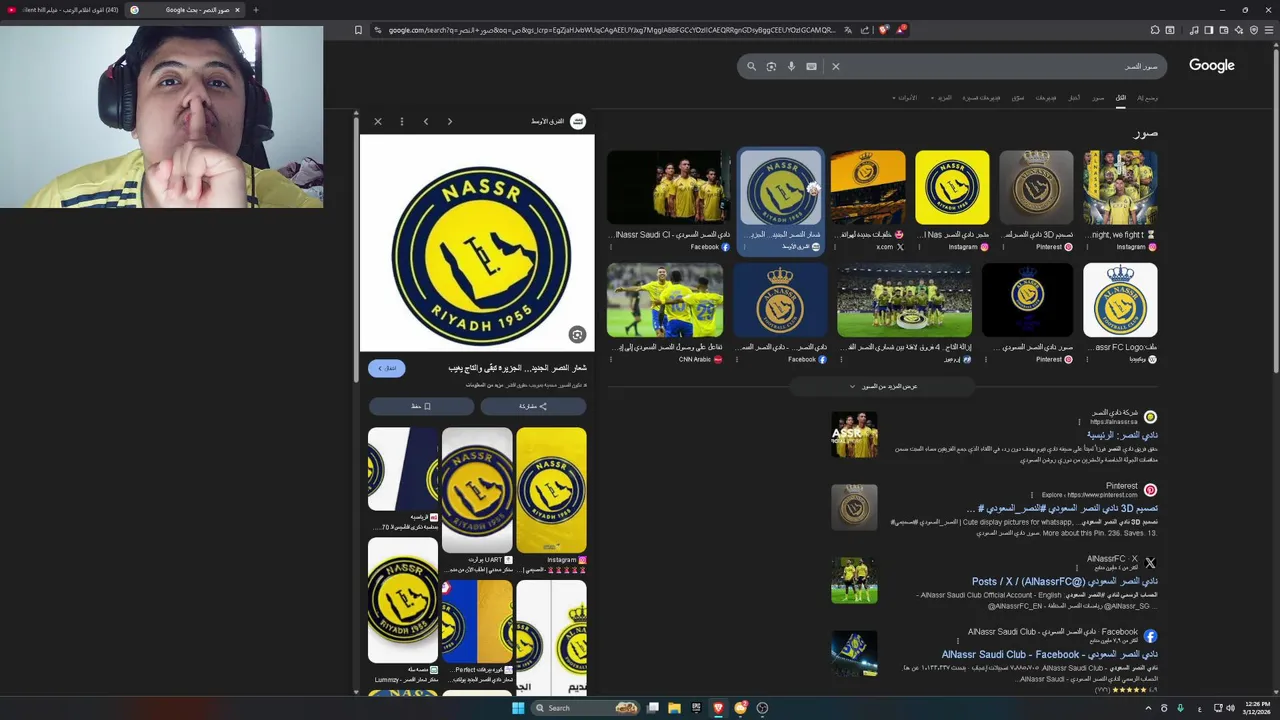
Task: Click the share icon in address bar
Action: 865,30
